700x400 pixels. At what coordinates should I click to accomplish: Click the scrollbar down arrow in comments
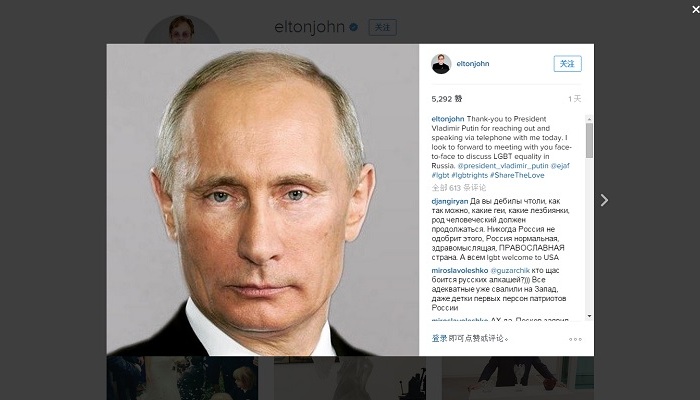pos(589,316)
